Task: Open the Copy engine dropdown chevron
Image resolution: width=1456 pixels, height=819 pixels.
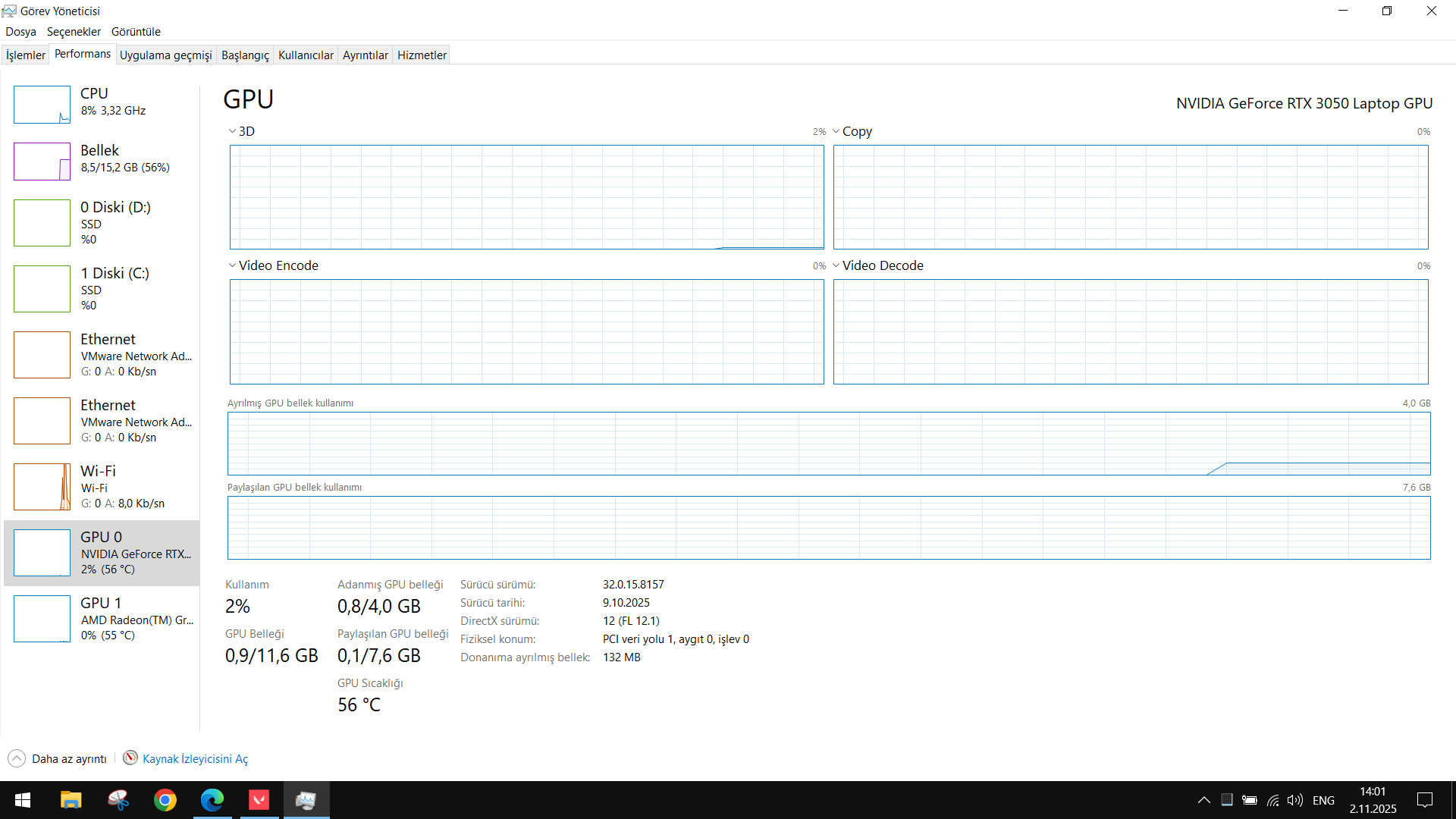Action: (x=836, y=131)
